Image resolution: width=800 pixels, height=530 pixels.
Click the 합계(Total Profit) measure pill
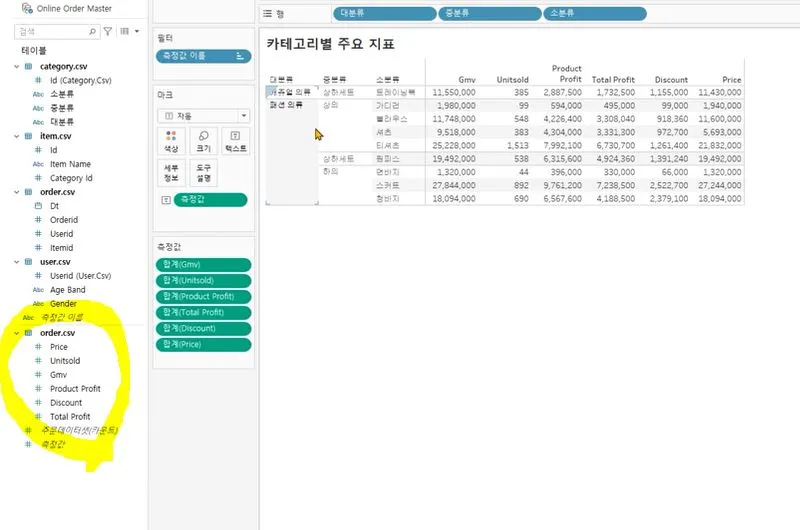point(204,312)
